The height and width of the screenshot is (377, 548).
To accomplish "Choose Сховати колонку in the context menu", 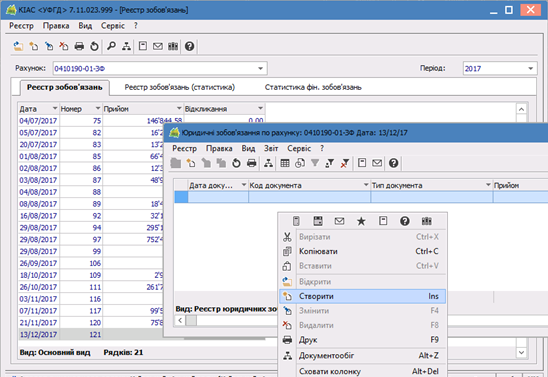I will coord(363,371).
